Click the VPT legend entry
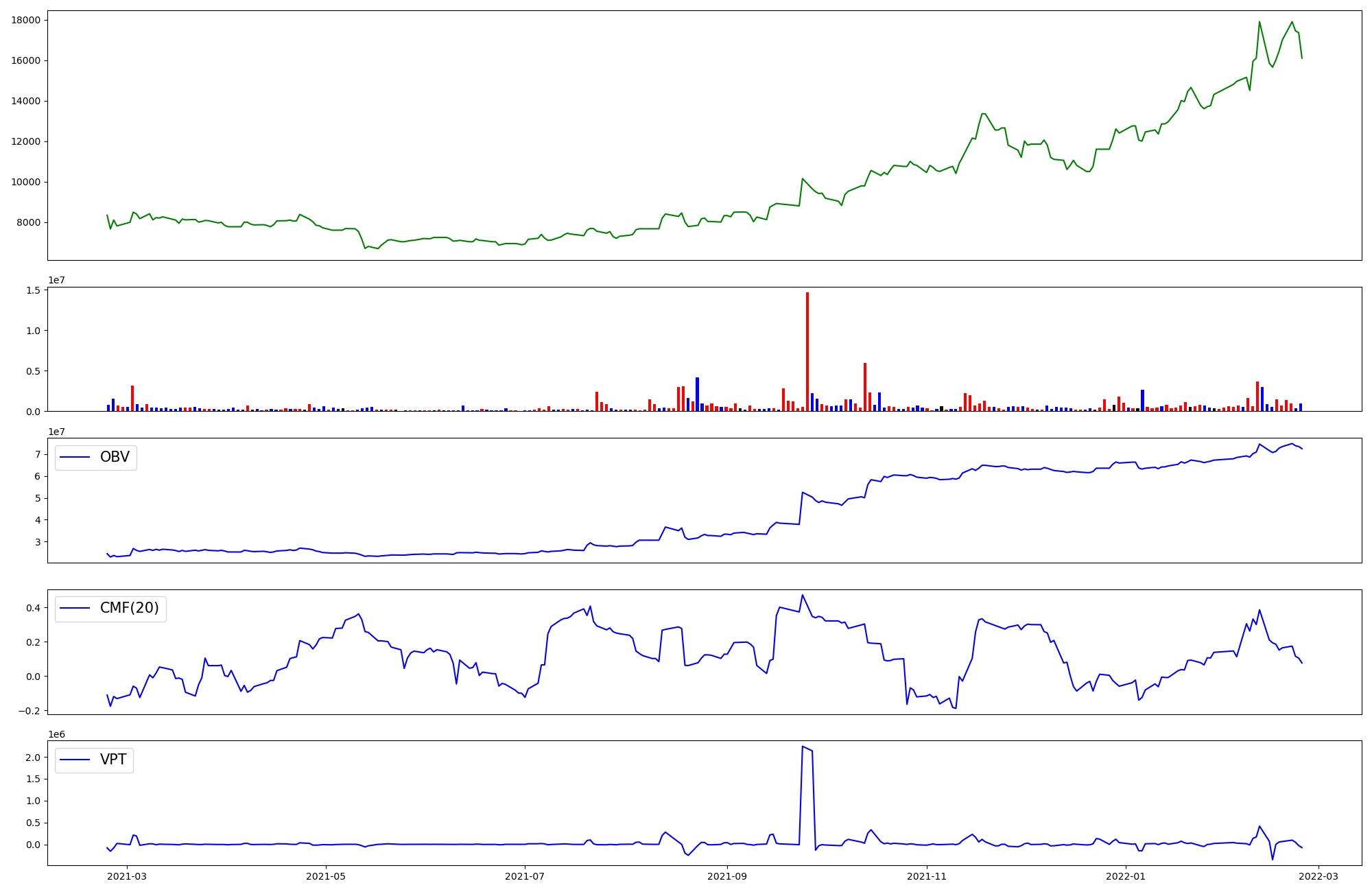This screenshot has width=1372, height=892. pos(113,760)
